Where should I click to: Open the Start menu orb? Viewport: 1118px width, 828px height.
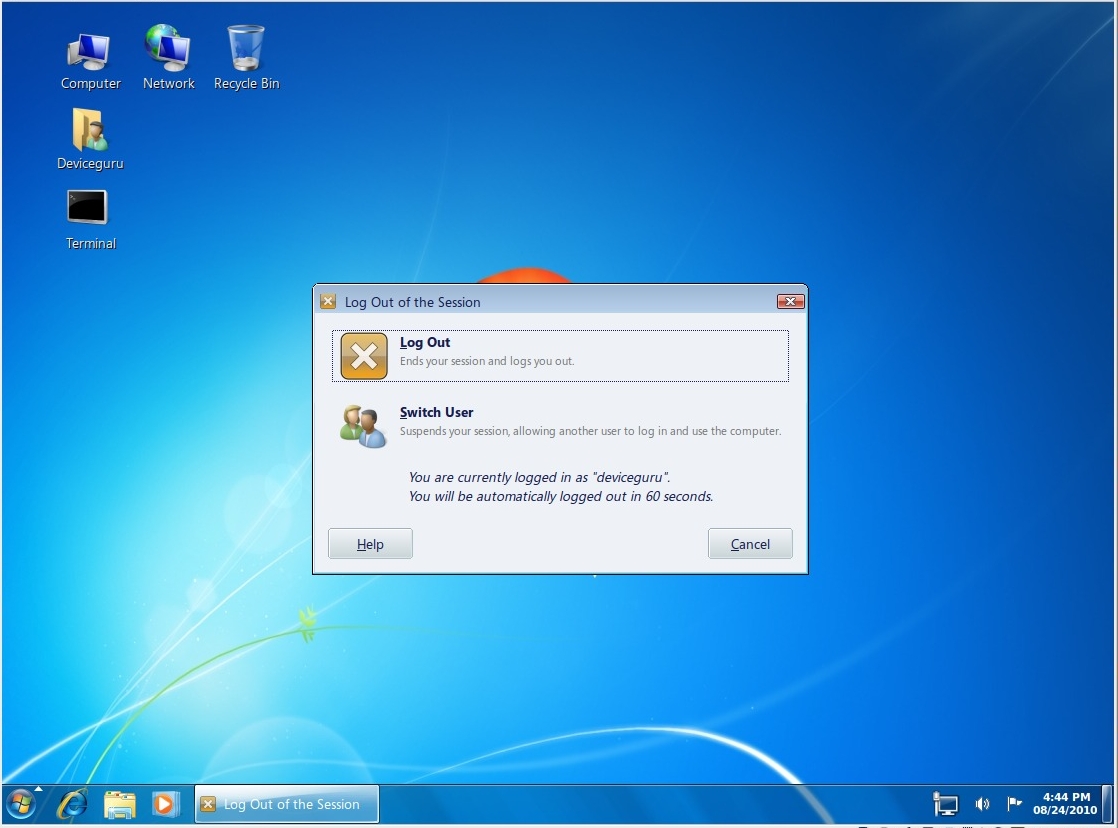tap(21, 804)
